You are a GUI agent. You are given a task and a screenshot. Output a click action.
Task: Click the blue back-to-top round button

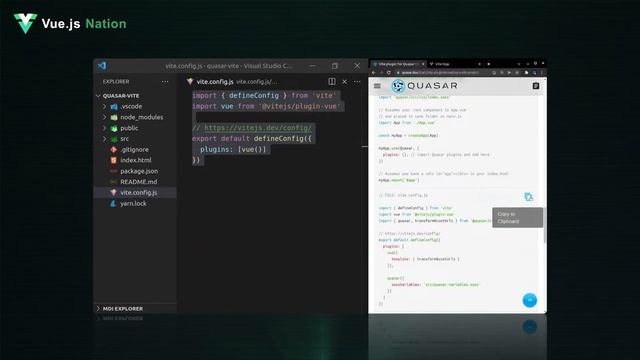[x=530, y=300]
